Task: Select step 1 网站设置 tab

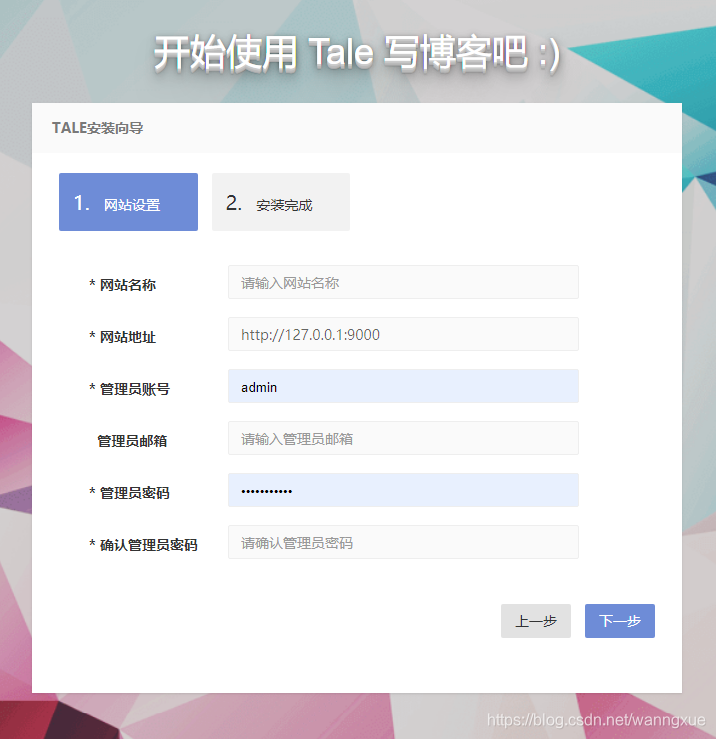Action: 128,202
